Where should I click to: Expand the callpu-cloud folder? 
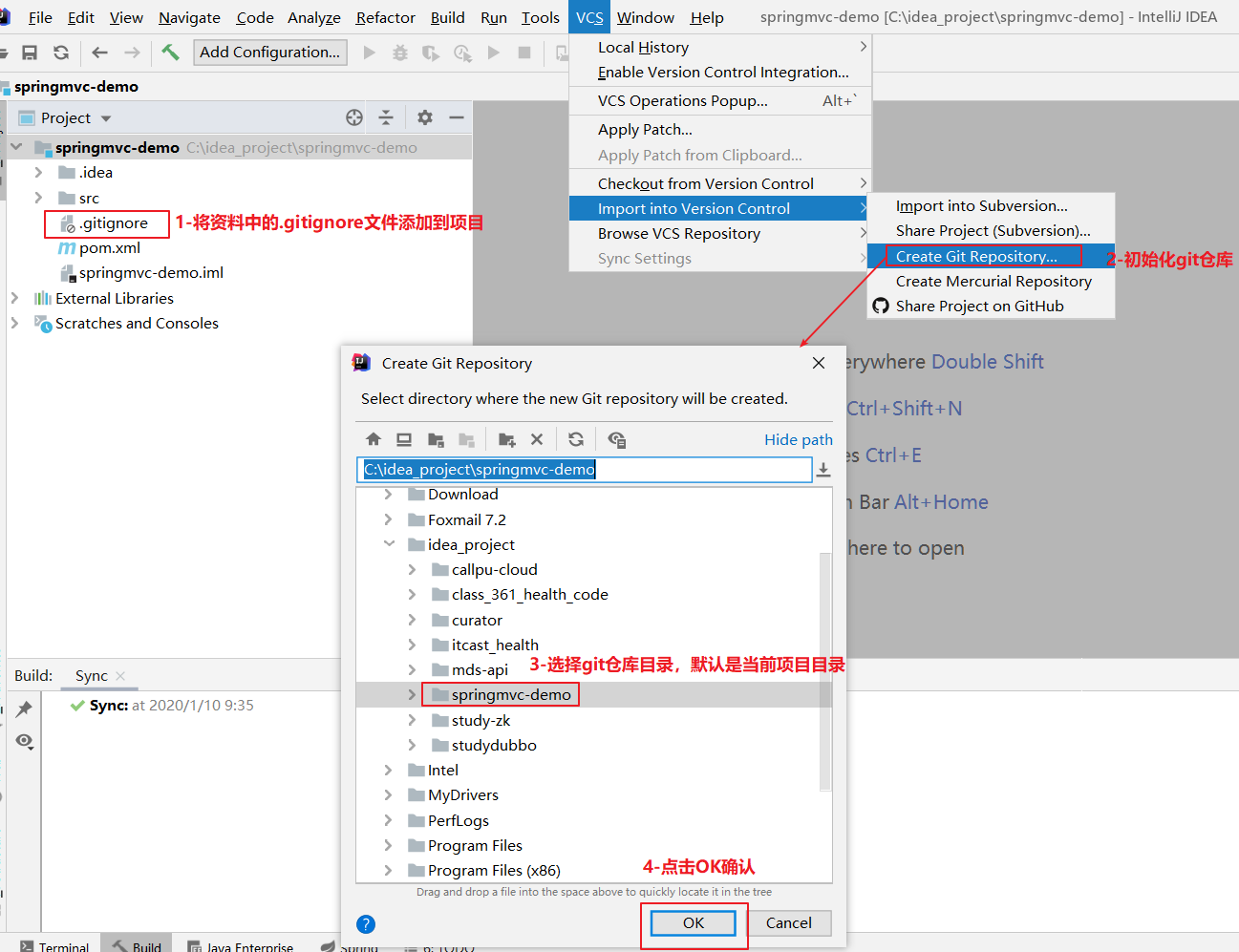coord(412,569)
